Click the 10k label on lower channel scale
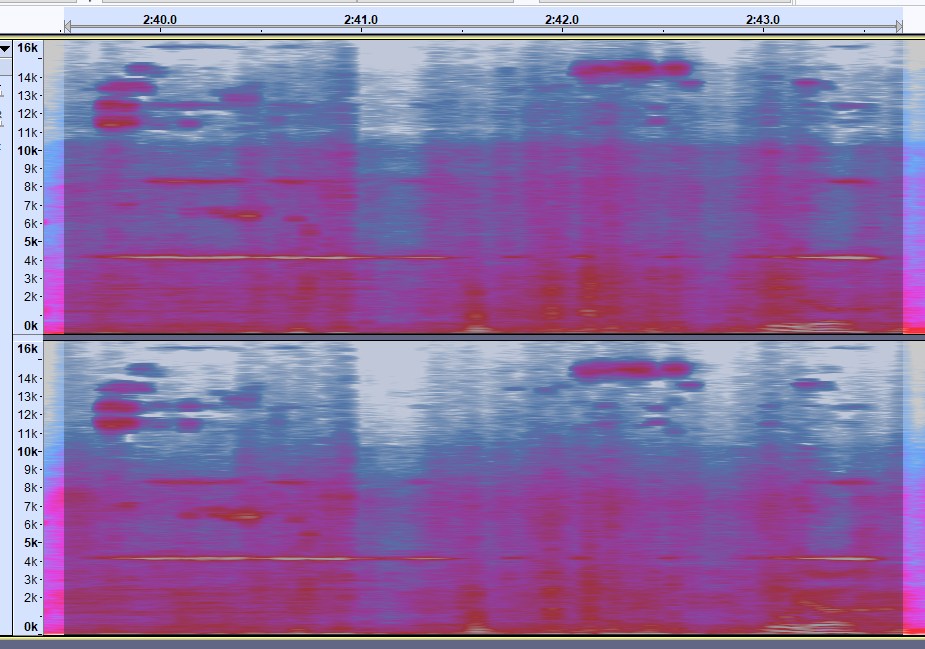 coord(27,451)
